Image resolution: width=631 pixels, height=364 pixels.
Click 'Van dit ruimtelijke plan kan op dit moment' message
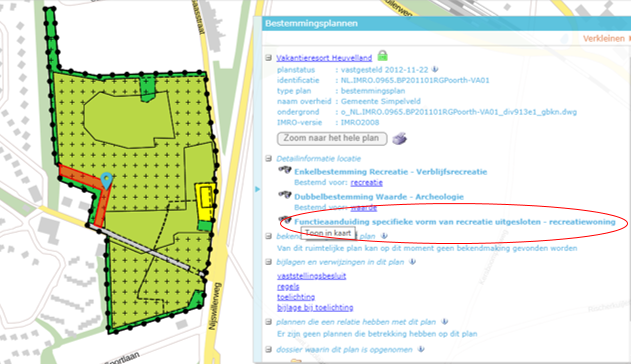coord(427,248)
